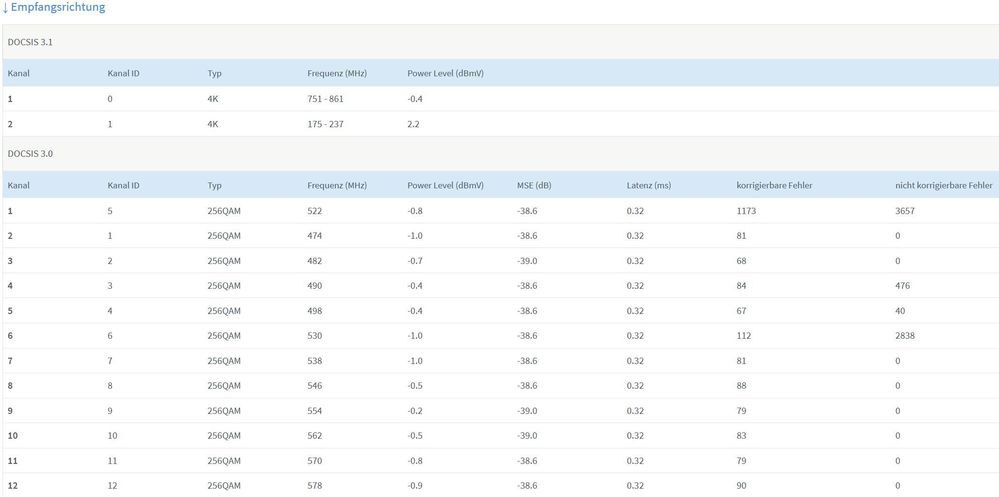
Task: Click the correctable errors value 1173
Action: 746,210
